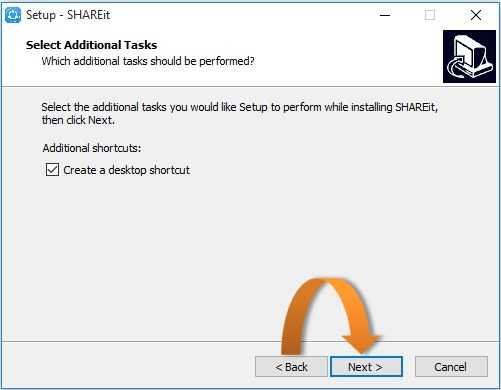Minimize the SHAREit Setup window

pyautogui.click(x=385, y=15)
